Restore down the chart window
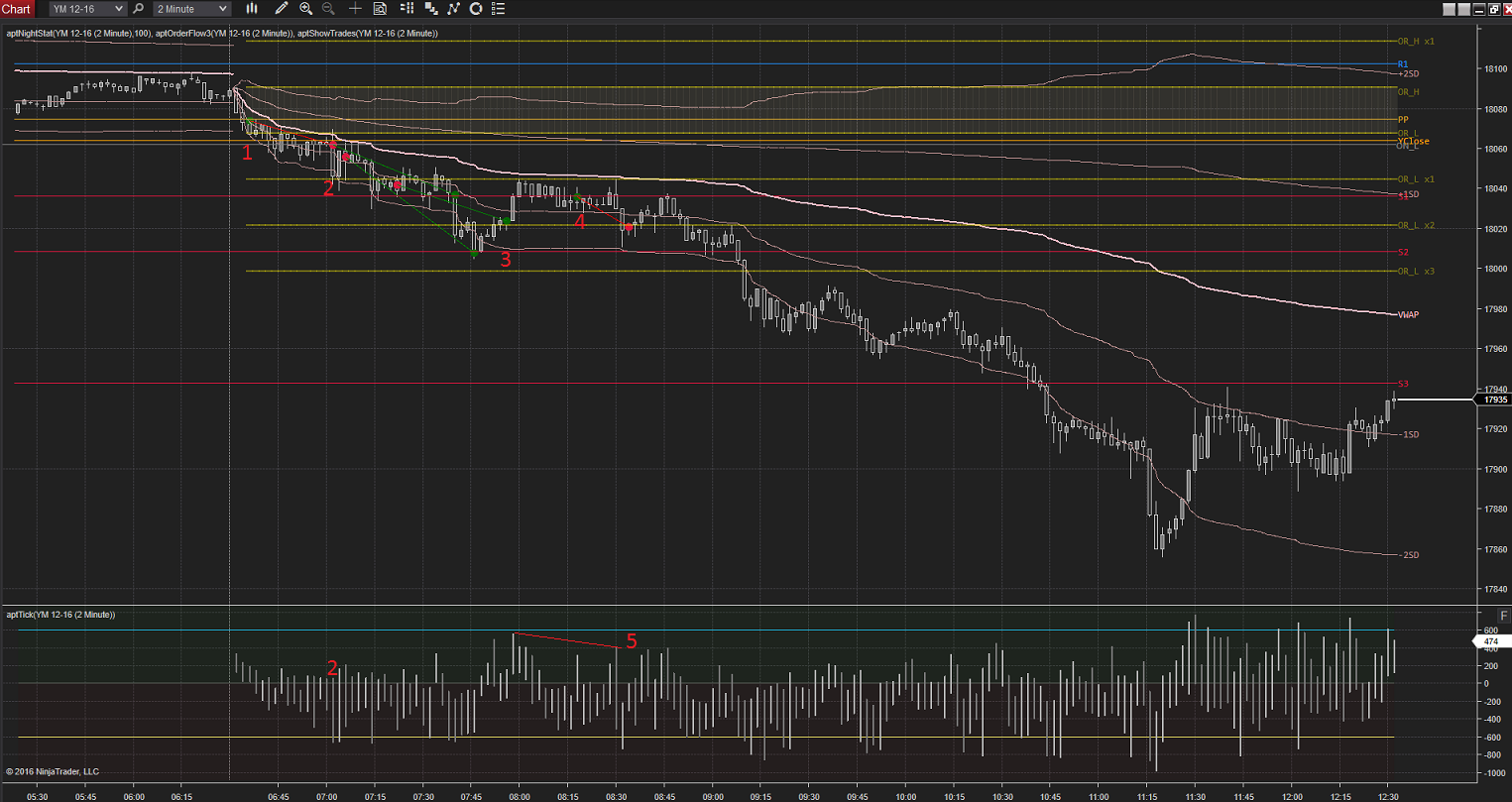 [x=1494, y=9]
